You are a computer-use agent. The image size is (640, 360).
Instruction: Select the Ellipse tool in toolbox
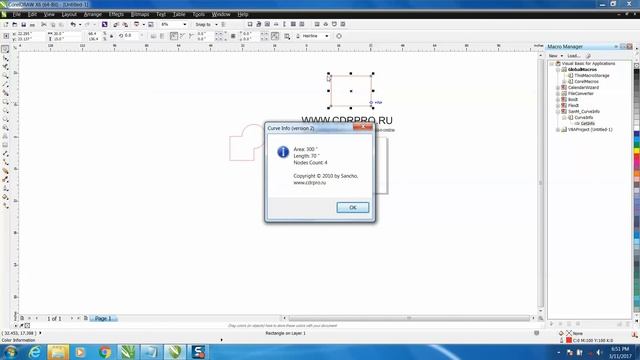[x=5, y=111]
